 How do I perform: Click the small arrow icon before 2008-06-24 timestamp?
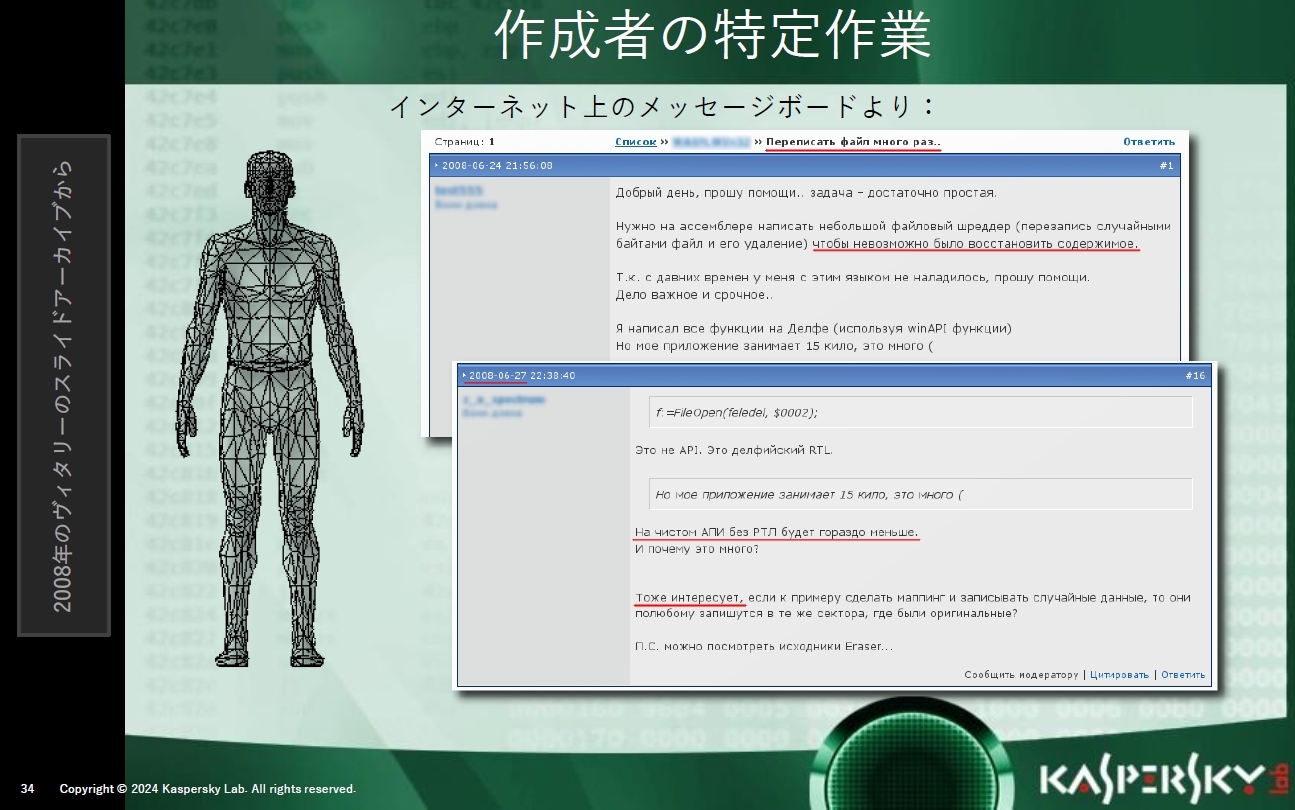pos(437,166)
